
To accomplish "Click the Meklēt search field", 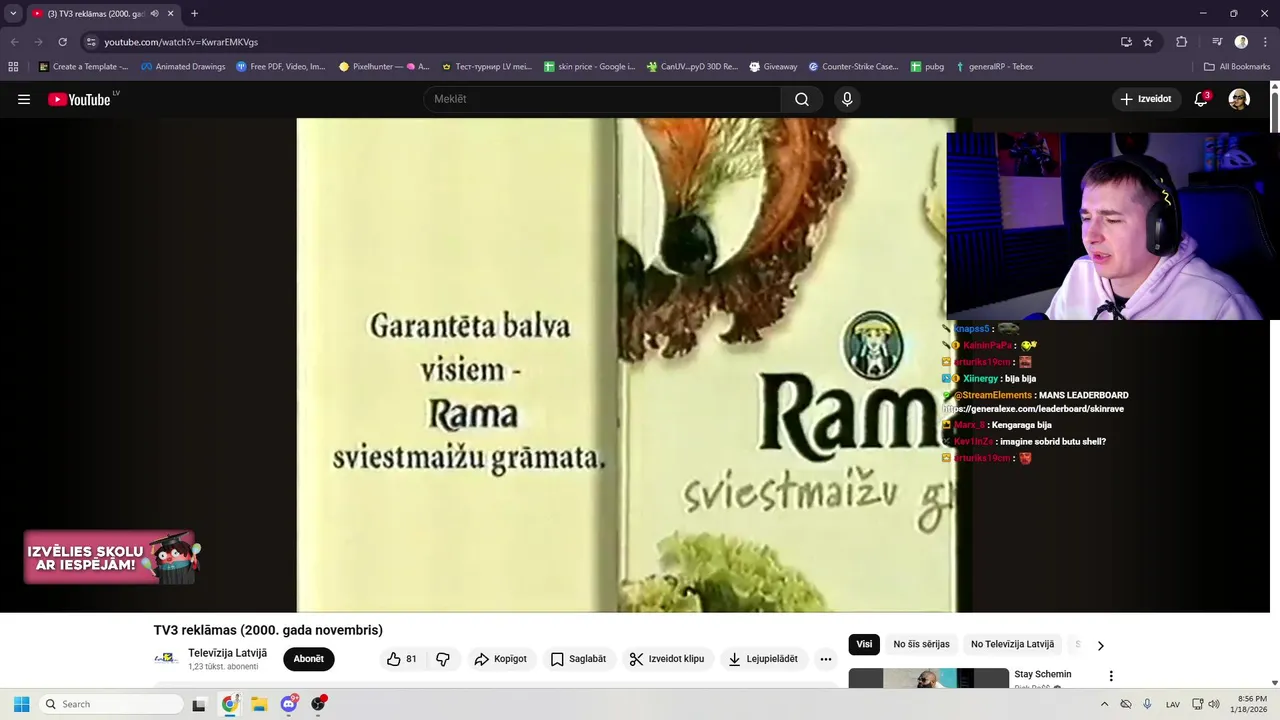I will [x=603, y=99].
